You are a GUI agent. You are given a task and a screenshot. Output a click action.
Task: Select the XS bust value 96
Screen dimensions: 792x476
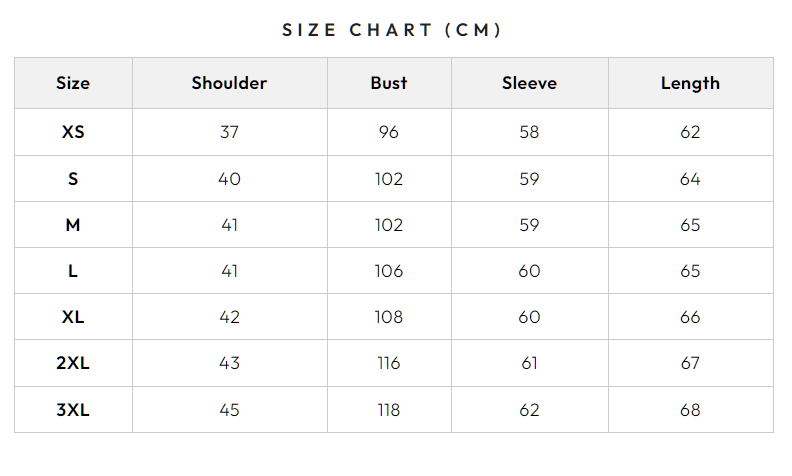pyautogui.click(x=389, y=132)
